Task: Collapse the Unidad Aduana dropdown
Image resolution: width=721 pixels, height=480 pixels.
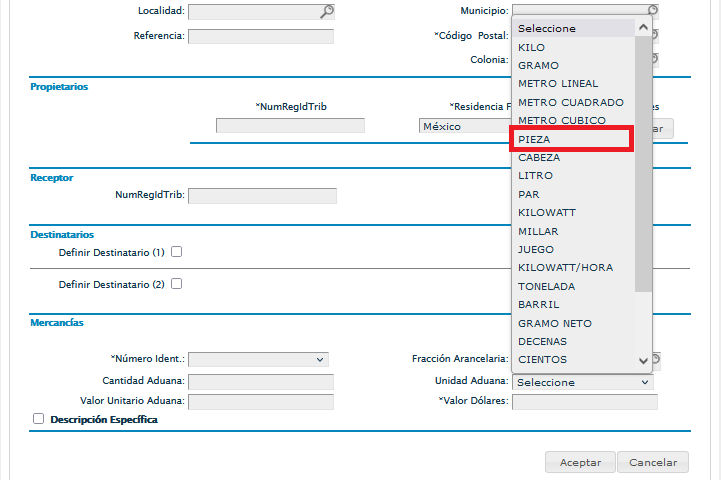Action: click(x=582, y=382)
